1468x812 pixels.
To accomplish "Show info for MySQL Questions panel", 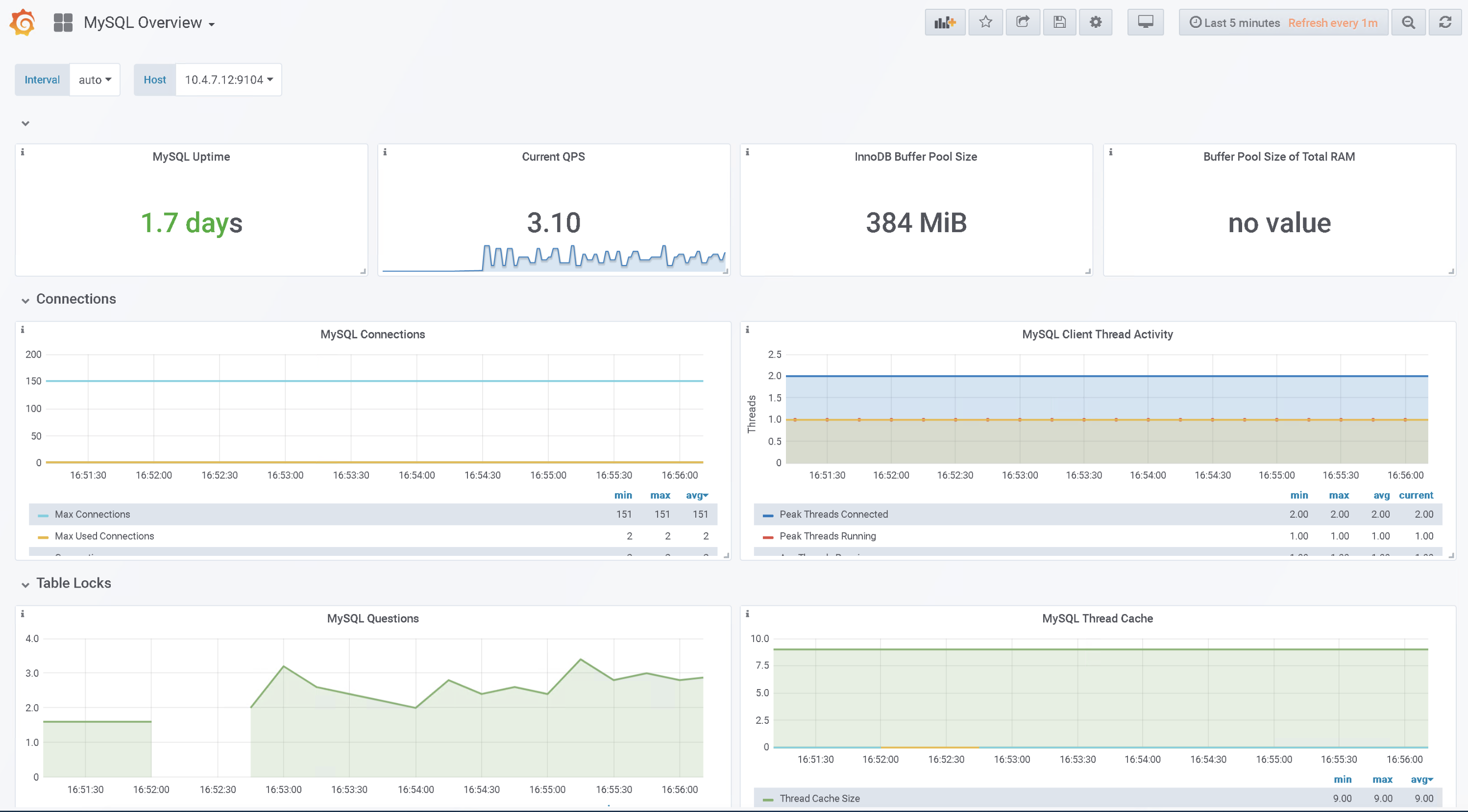I will (x=23, y=614).
